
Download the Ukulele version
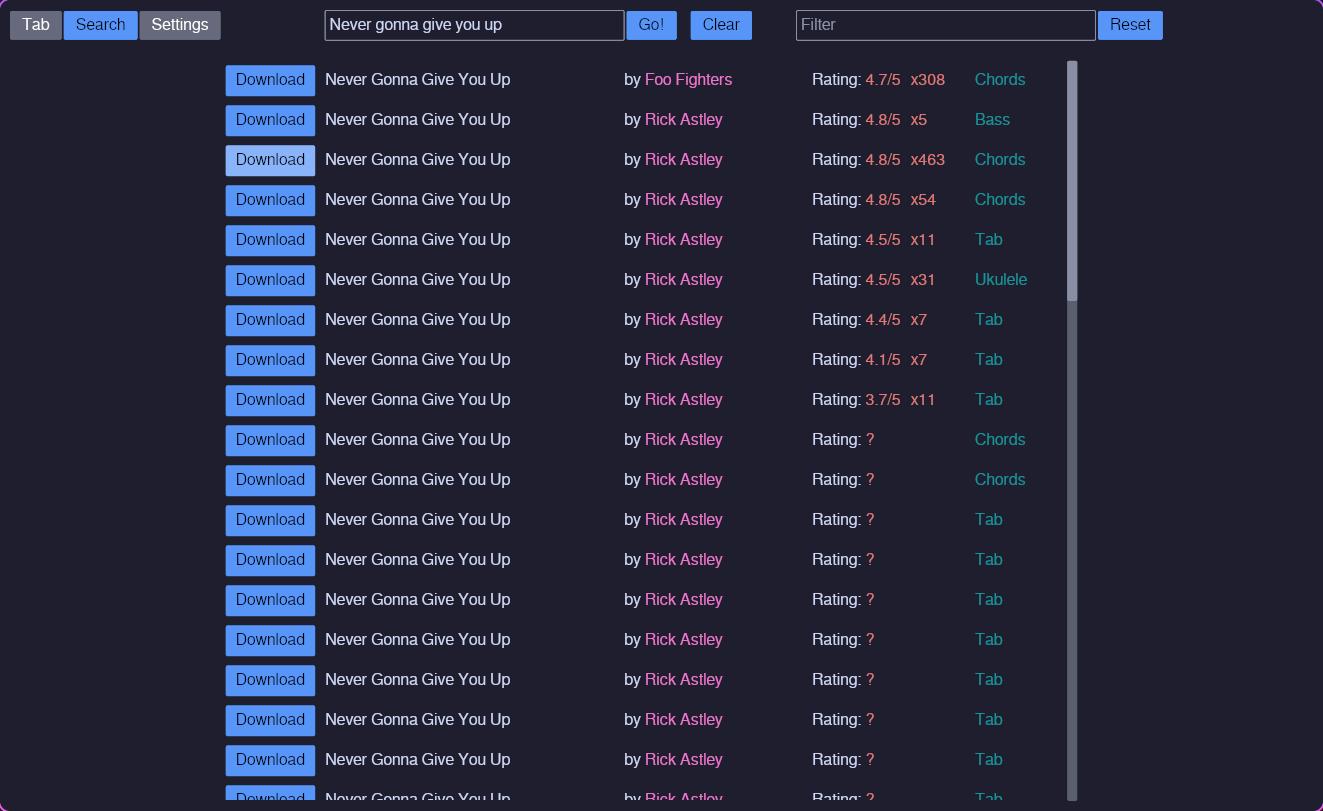(x=270, y=280)
